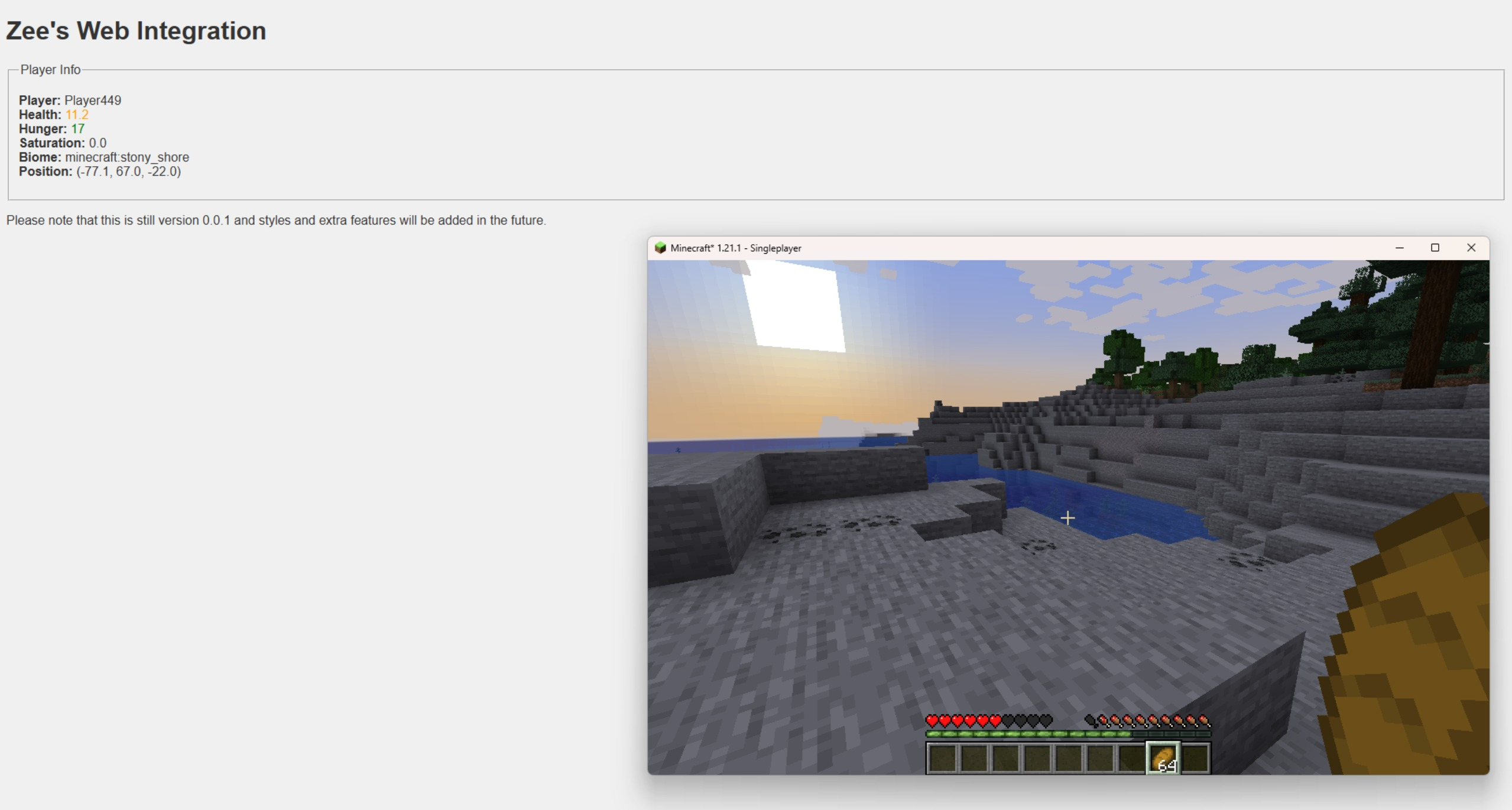The width and height of the screenshot is (1512, 810).
Task: Click the crosshair in the Minecraft view
Action: [1068, 519]
